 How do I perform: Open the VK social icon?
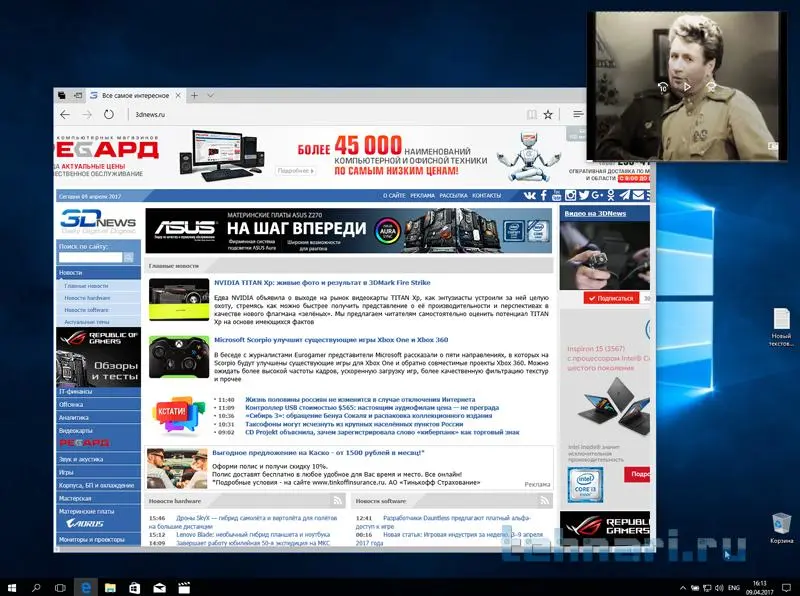(530, 195)
